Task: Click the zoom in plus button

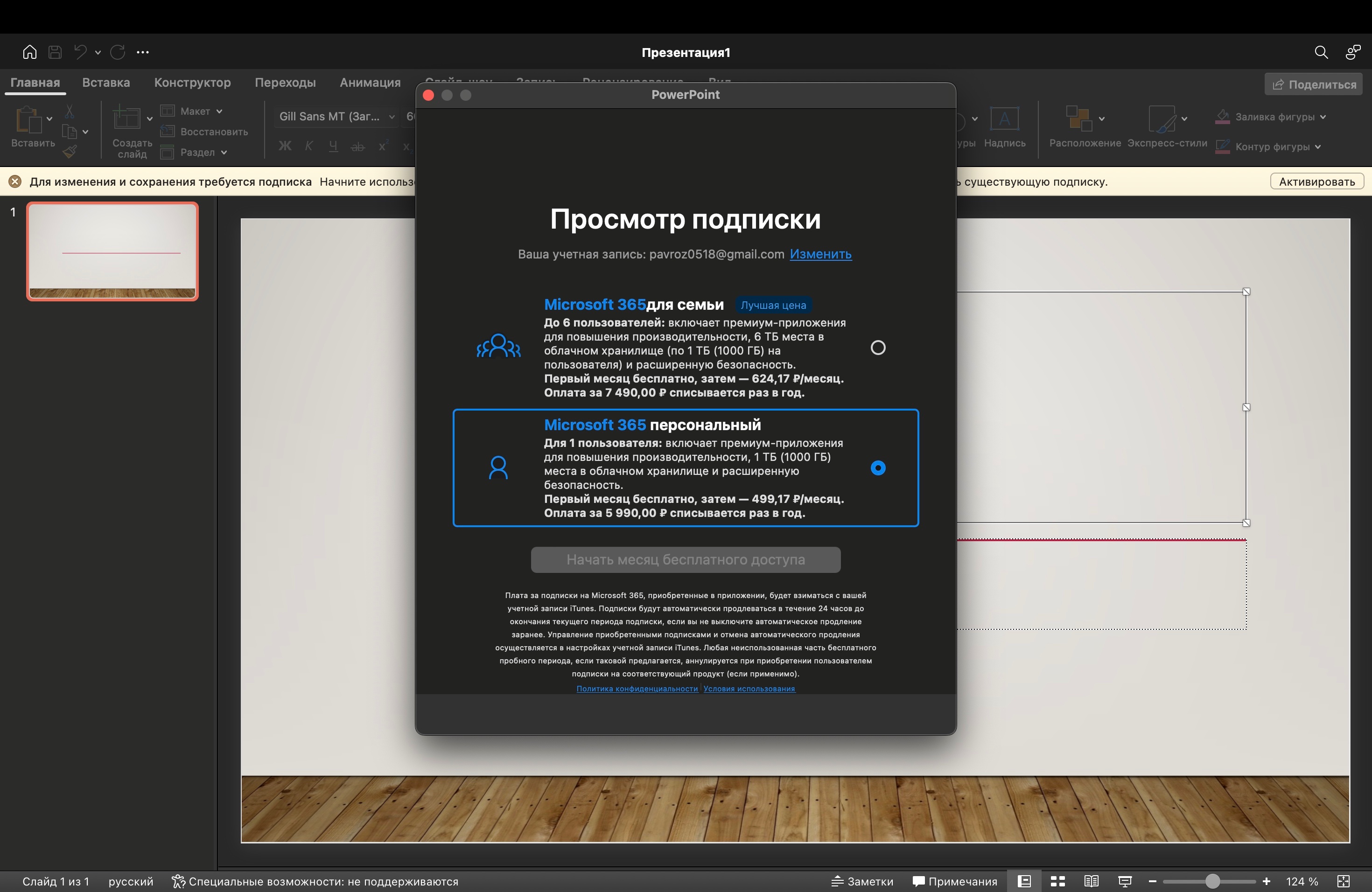Action: pyautogui.click(x=1266, y=881)
